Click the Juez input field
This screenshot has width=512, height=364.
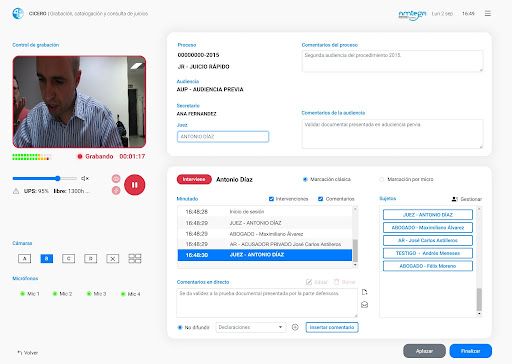(x=223, y=137)
